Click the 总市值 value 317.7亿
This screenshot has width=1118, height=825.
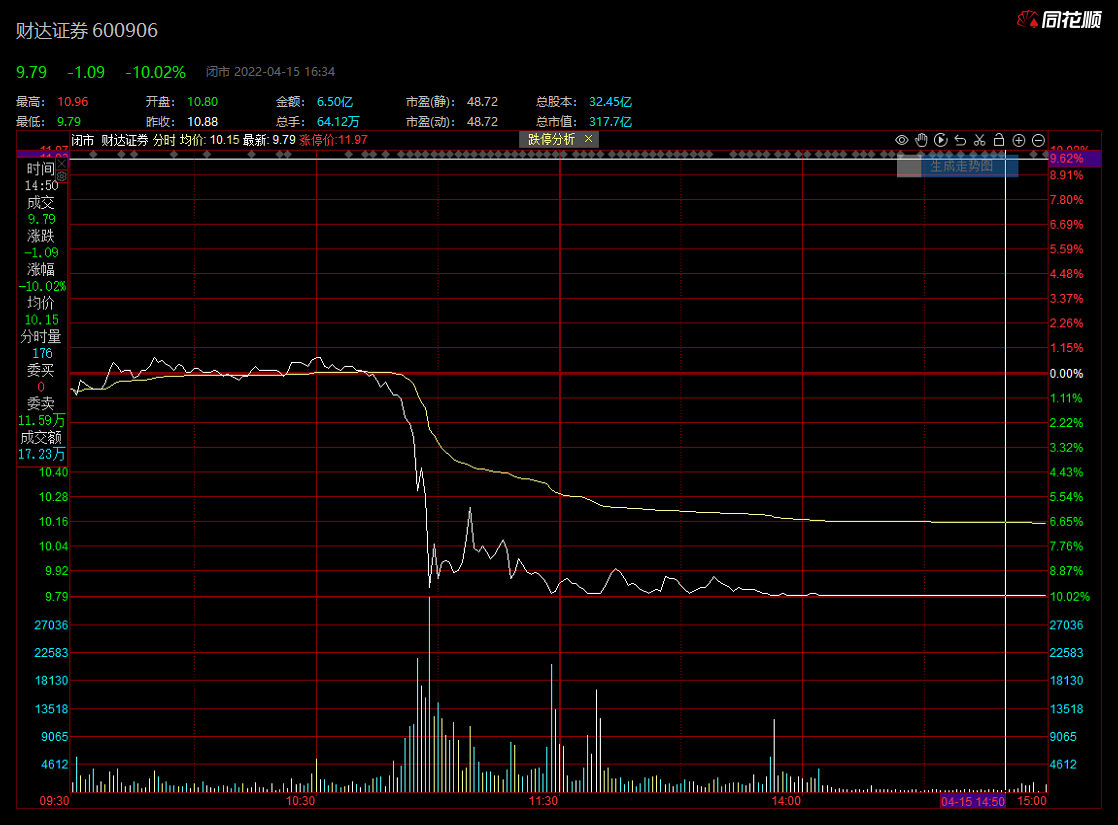point(610,122)
